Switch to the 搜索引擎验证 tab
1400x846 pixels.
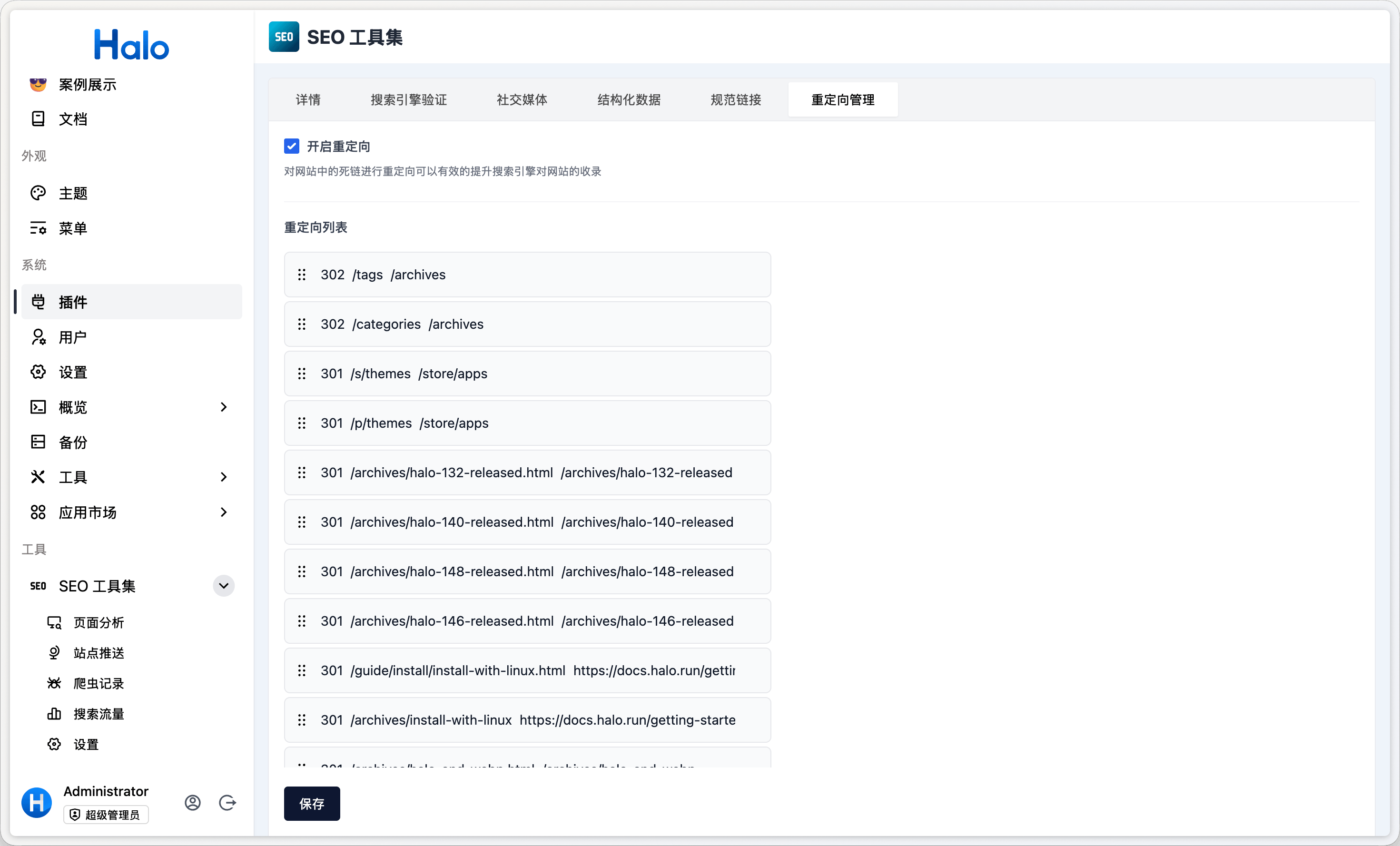point(408,100)
